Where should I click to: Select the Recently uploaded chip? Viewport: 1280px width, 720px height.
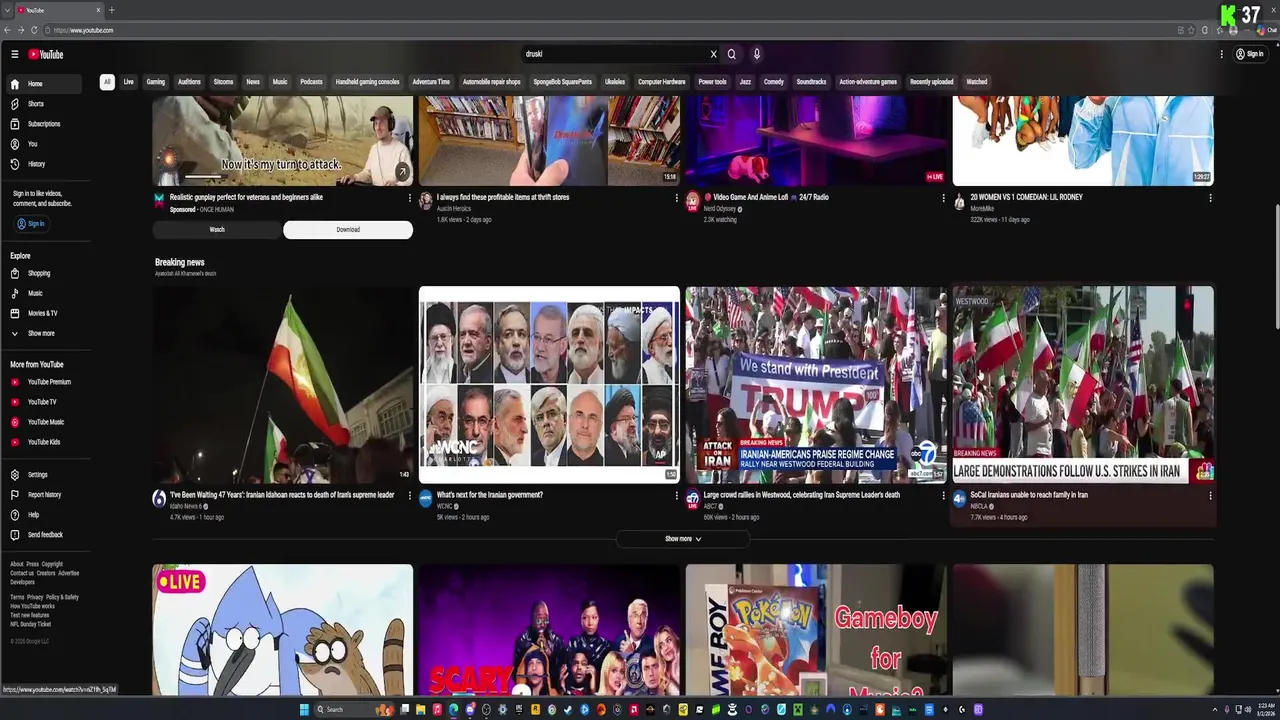coord(931,82)
